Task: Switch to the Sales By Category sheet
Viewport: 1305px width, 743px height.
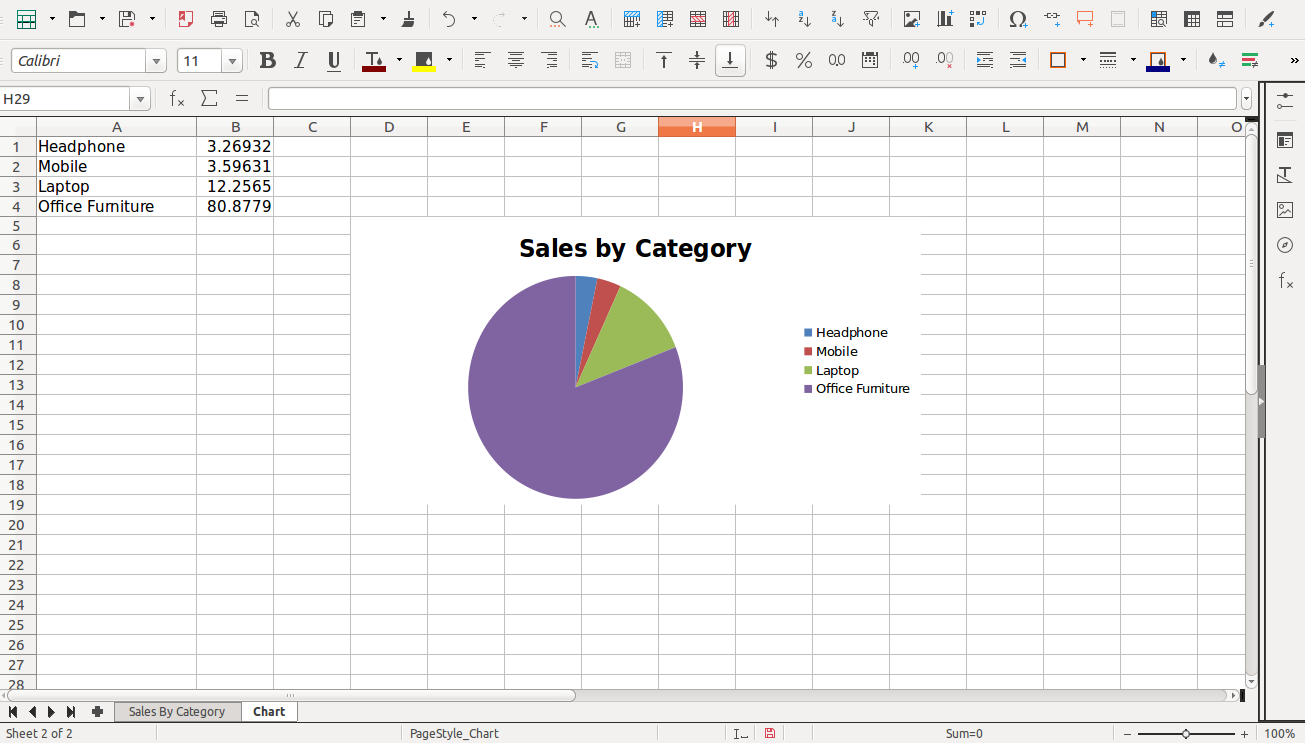Action: [177, 711]
